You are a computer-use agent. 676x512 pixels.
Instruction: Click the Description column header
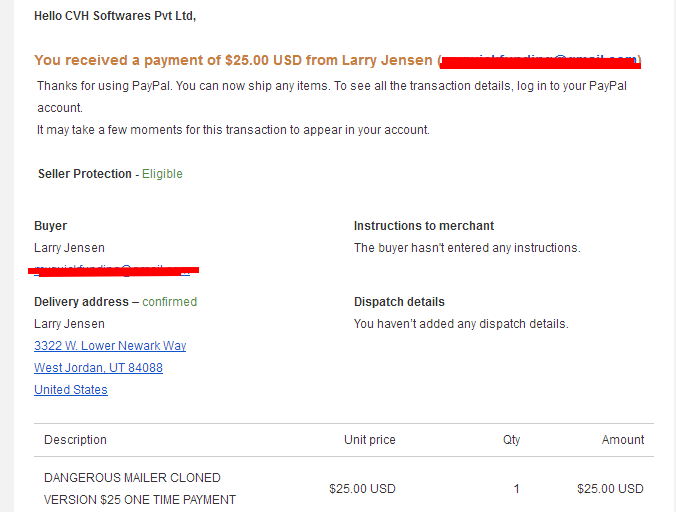tap(75, 440)
